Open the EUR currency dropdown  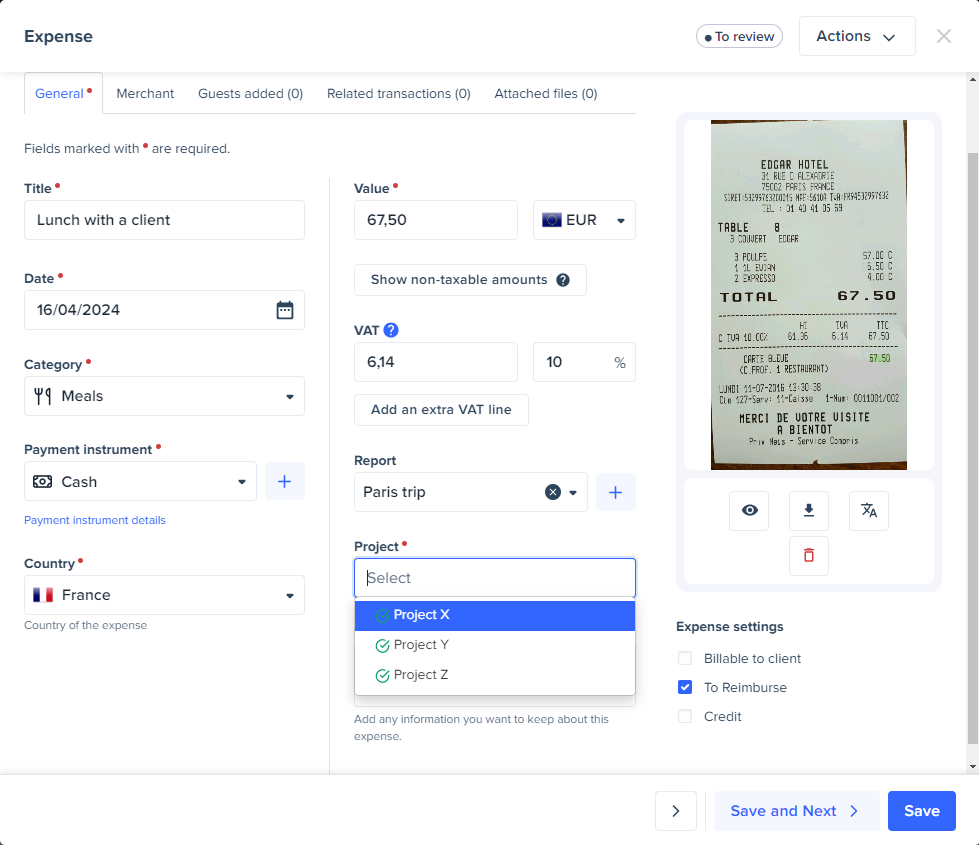coord(584,220)
